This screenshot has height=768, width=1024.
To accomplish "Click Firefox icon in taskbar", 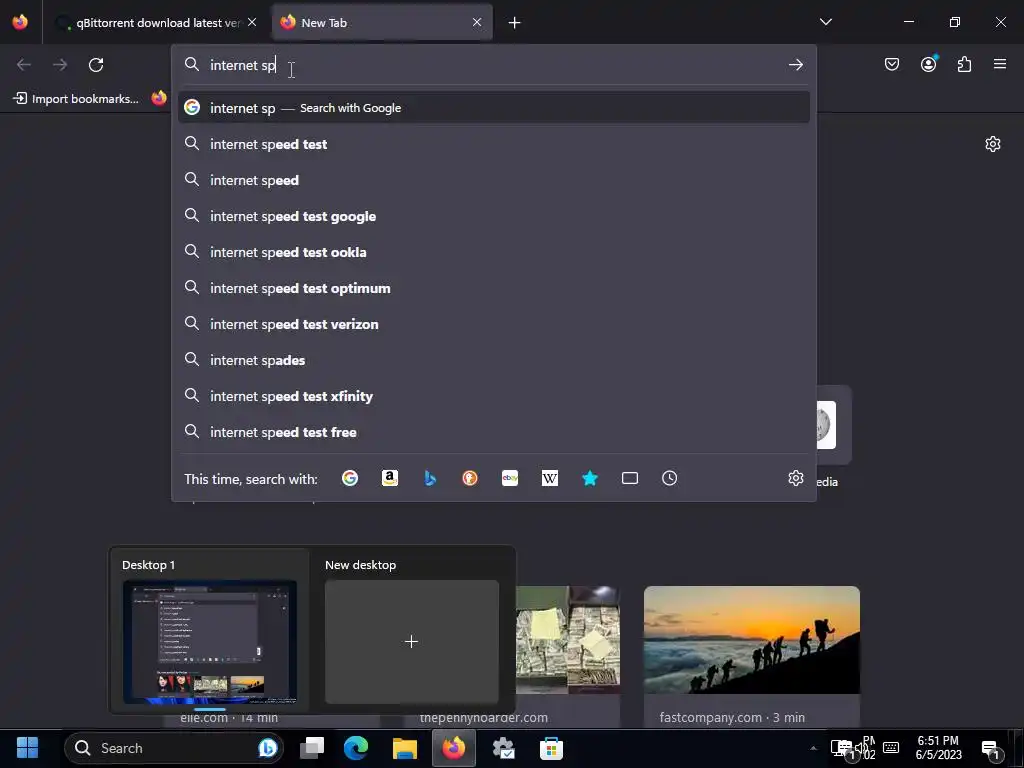I will [x=454, y=748].
